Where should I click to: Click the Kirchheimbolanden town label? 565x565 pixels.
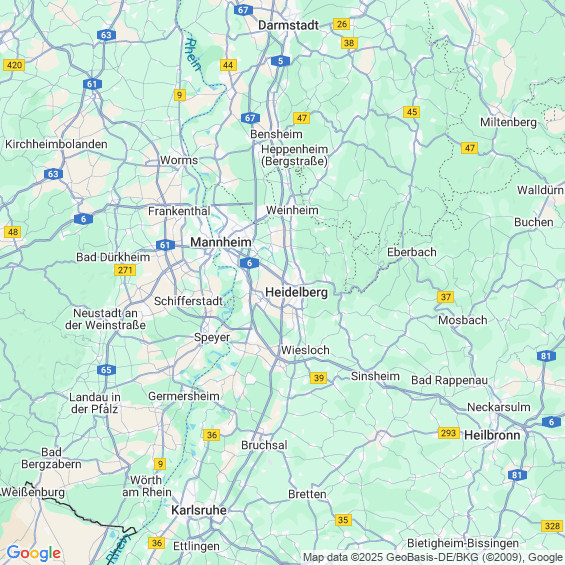(x=56, y=144)
